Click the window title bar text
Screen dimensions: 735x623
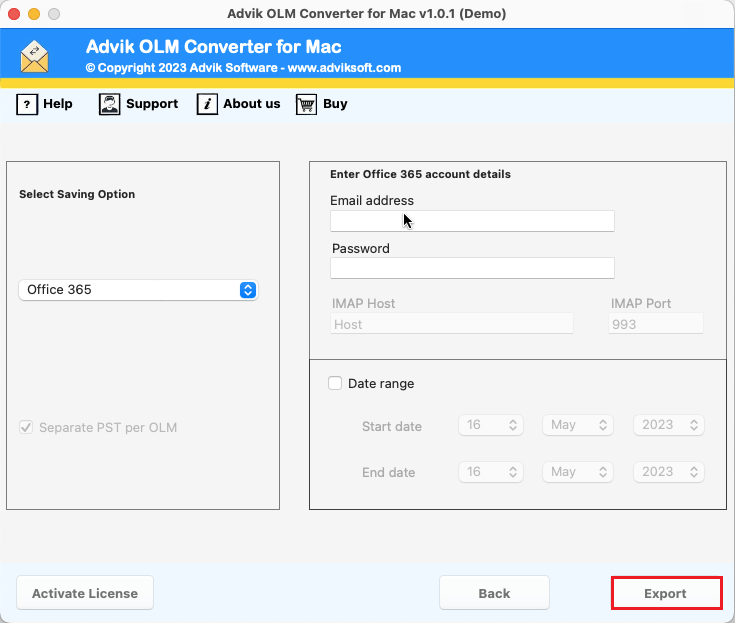pyautogui.click(x=367, y=14)
